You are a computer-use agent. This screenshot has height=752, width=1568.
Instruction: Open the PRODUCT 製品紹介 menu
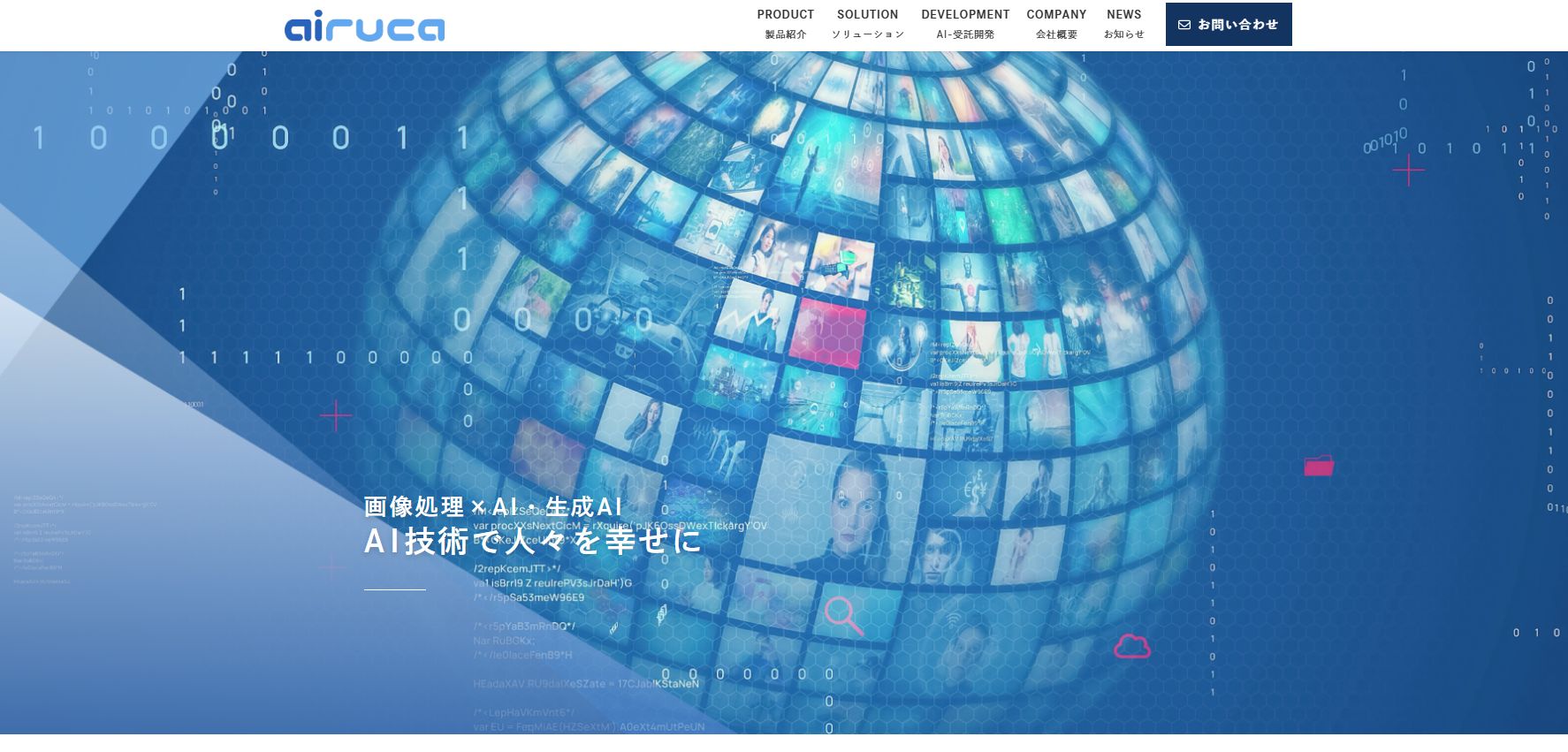[786, 24]
